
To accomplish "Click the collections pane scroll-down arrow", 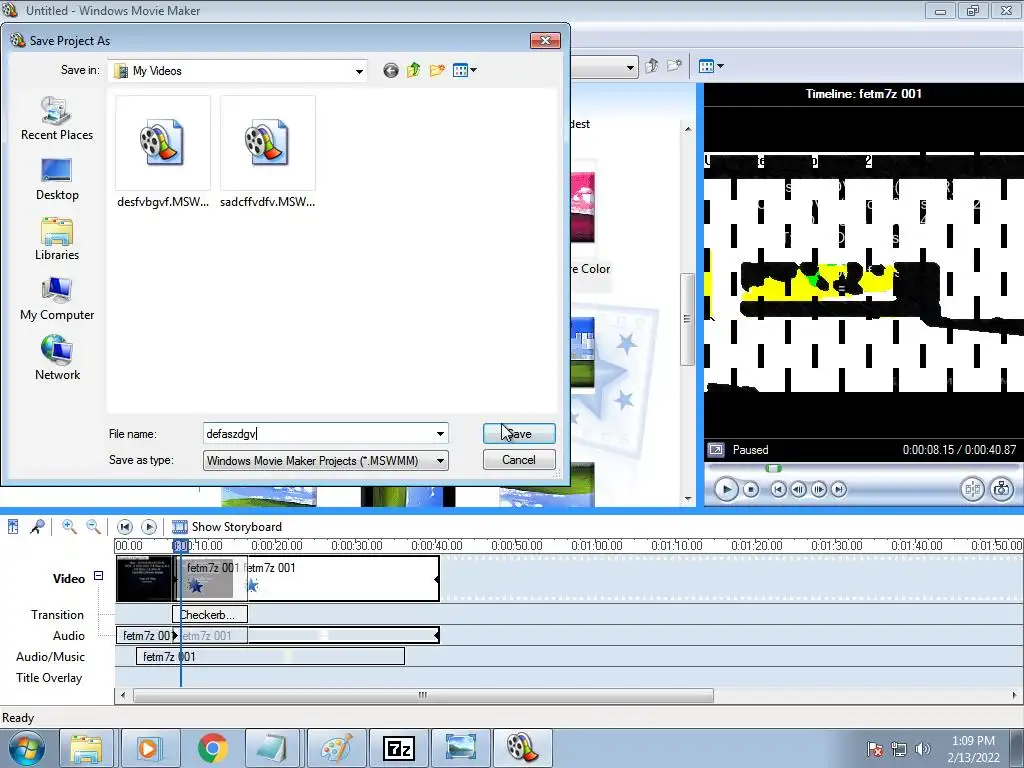I will tap(688, 498).
